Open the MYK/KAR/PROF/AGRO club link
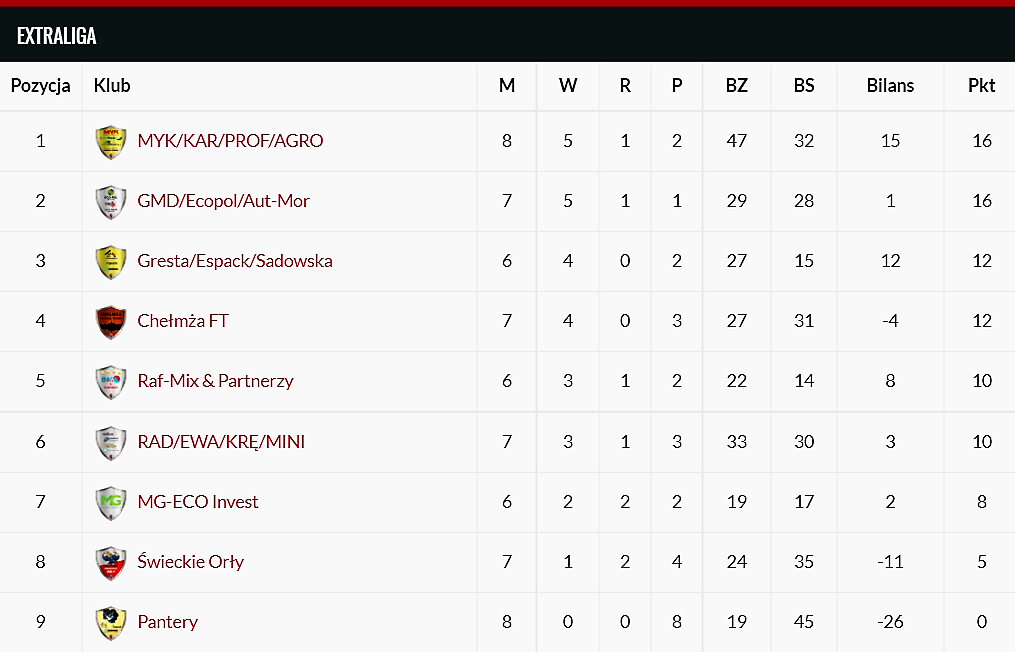 tap(230, 141)
